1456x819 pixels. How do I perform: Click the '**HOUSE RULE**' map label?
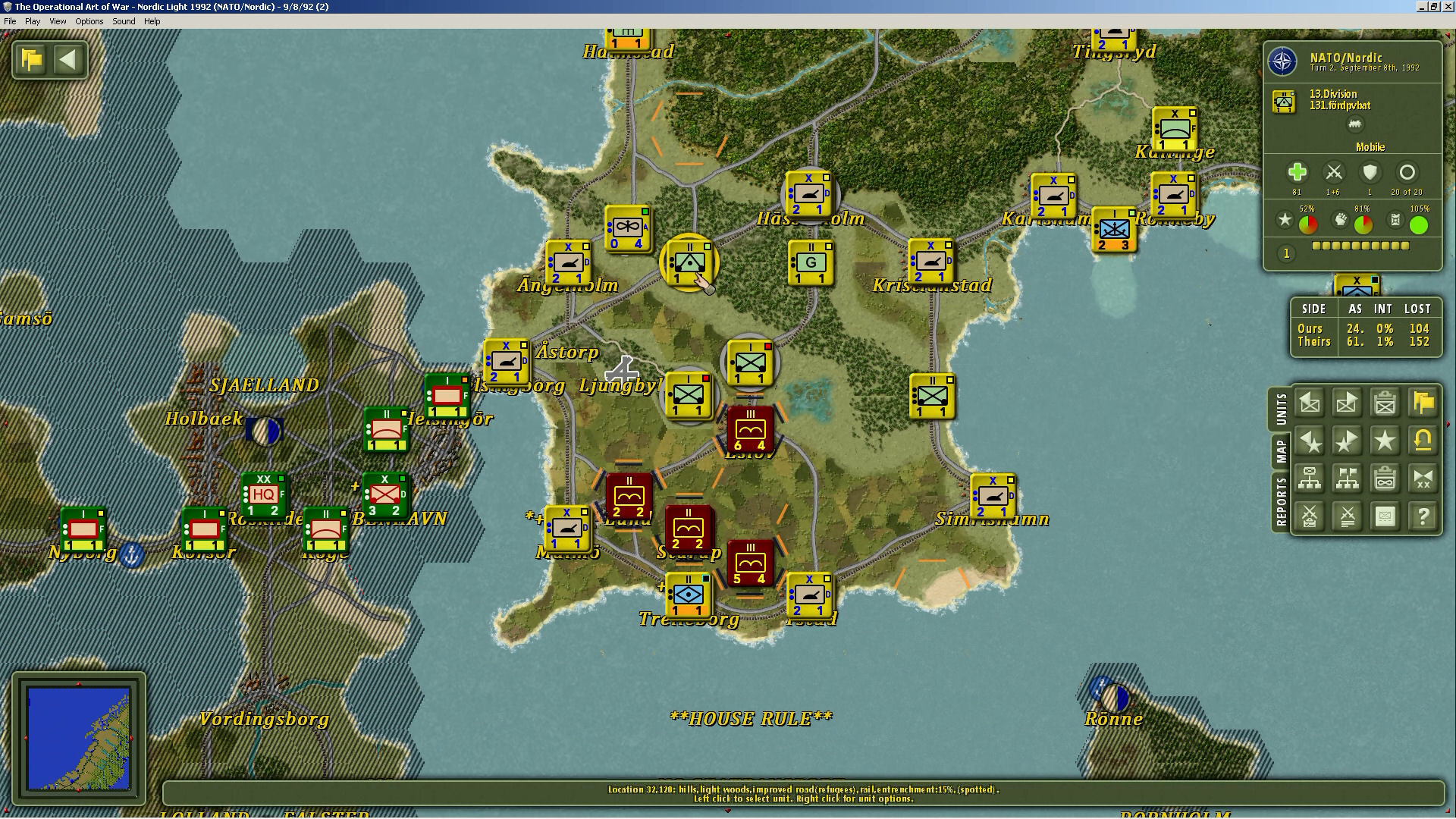[751, 718]
